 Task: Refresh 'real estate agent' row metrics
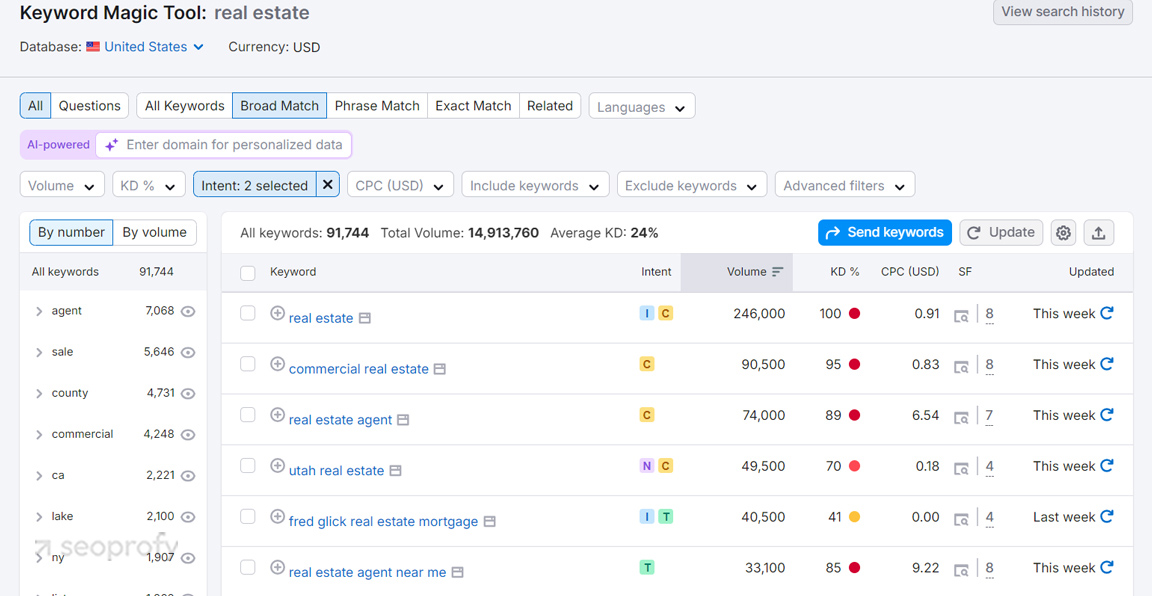pyautogui.click(x=1106, y=414)
